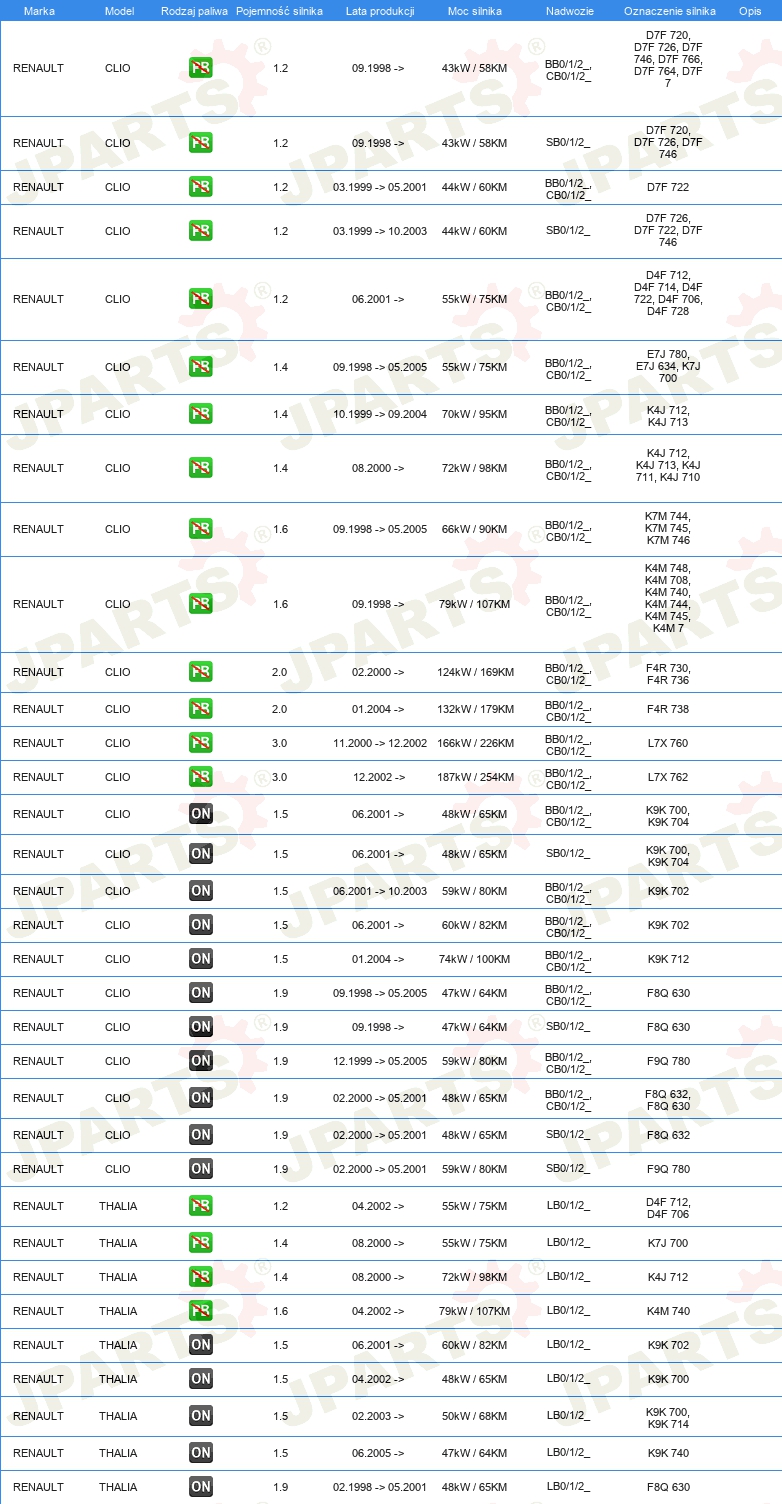The height and width of the screenshot is (1504, 782).
Task: Click THALIA model cell in K9K 740 row
Action: 118,1453
